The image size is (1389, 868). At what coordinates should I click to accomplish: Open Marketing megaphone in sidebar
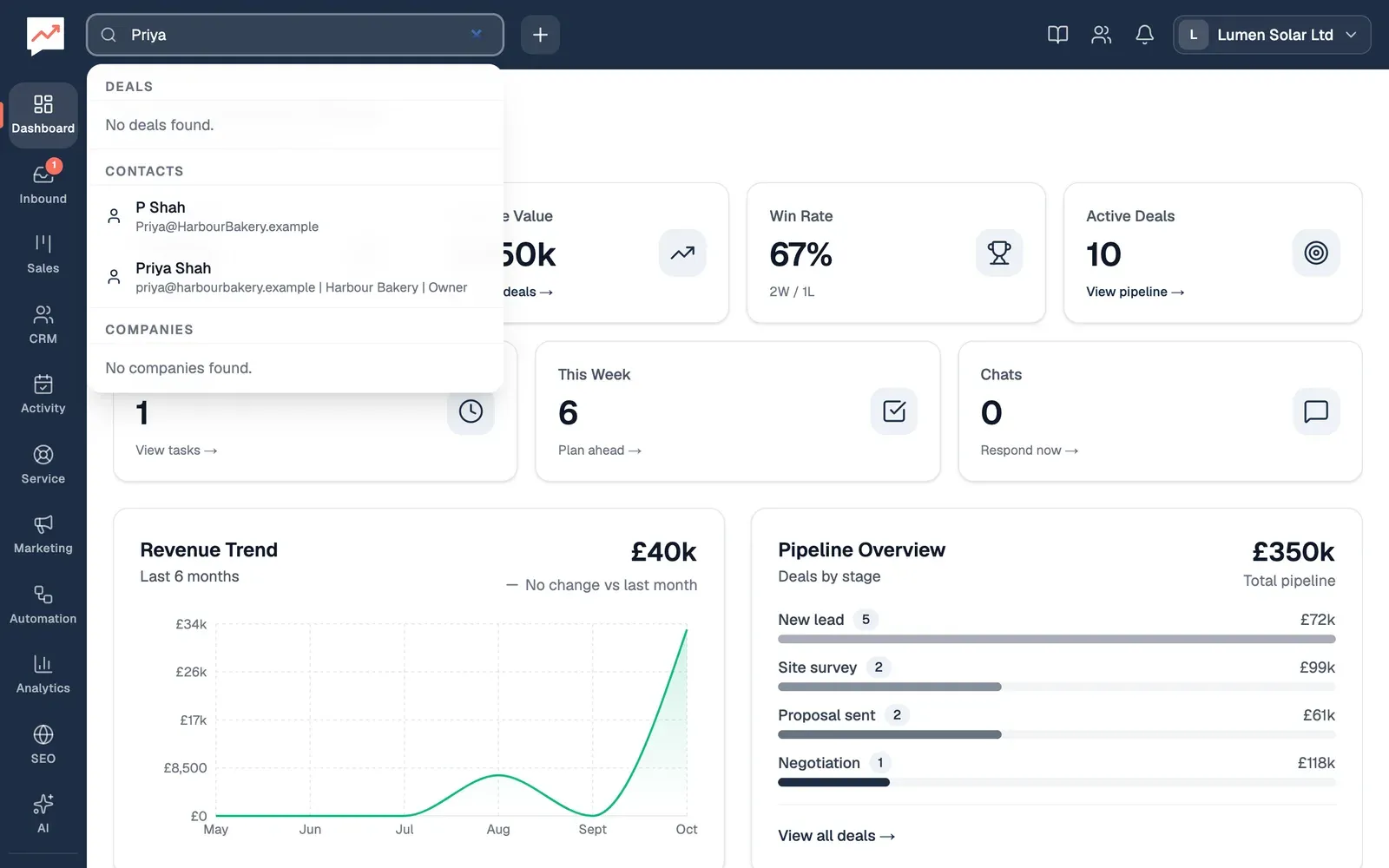coord(43,534)
